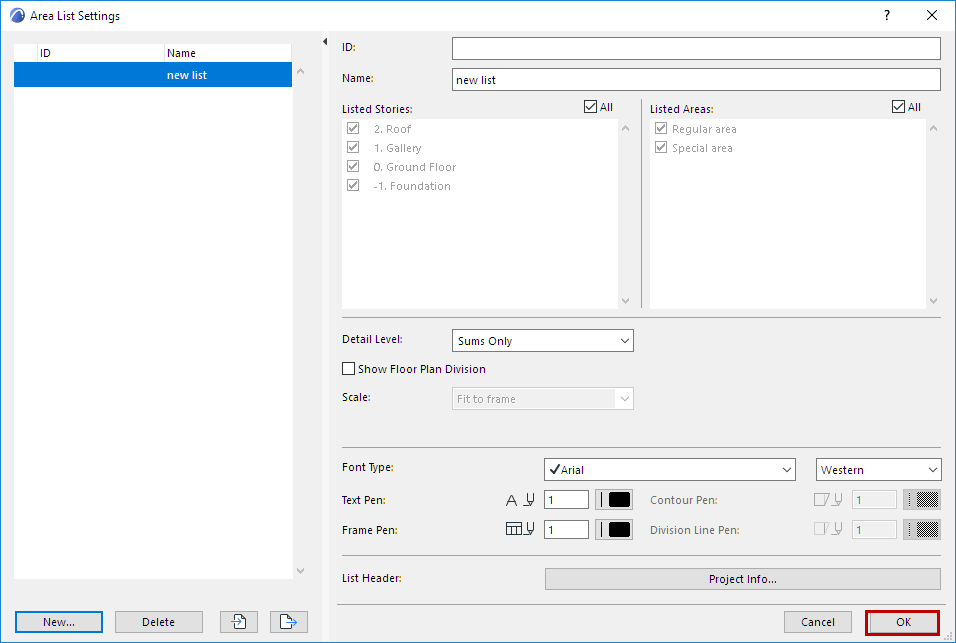Click the Text Pen letter A icon

pos(512,500)
